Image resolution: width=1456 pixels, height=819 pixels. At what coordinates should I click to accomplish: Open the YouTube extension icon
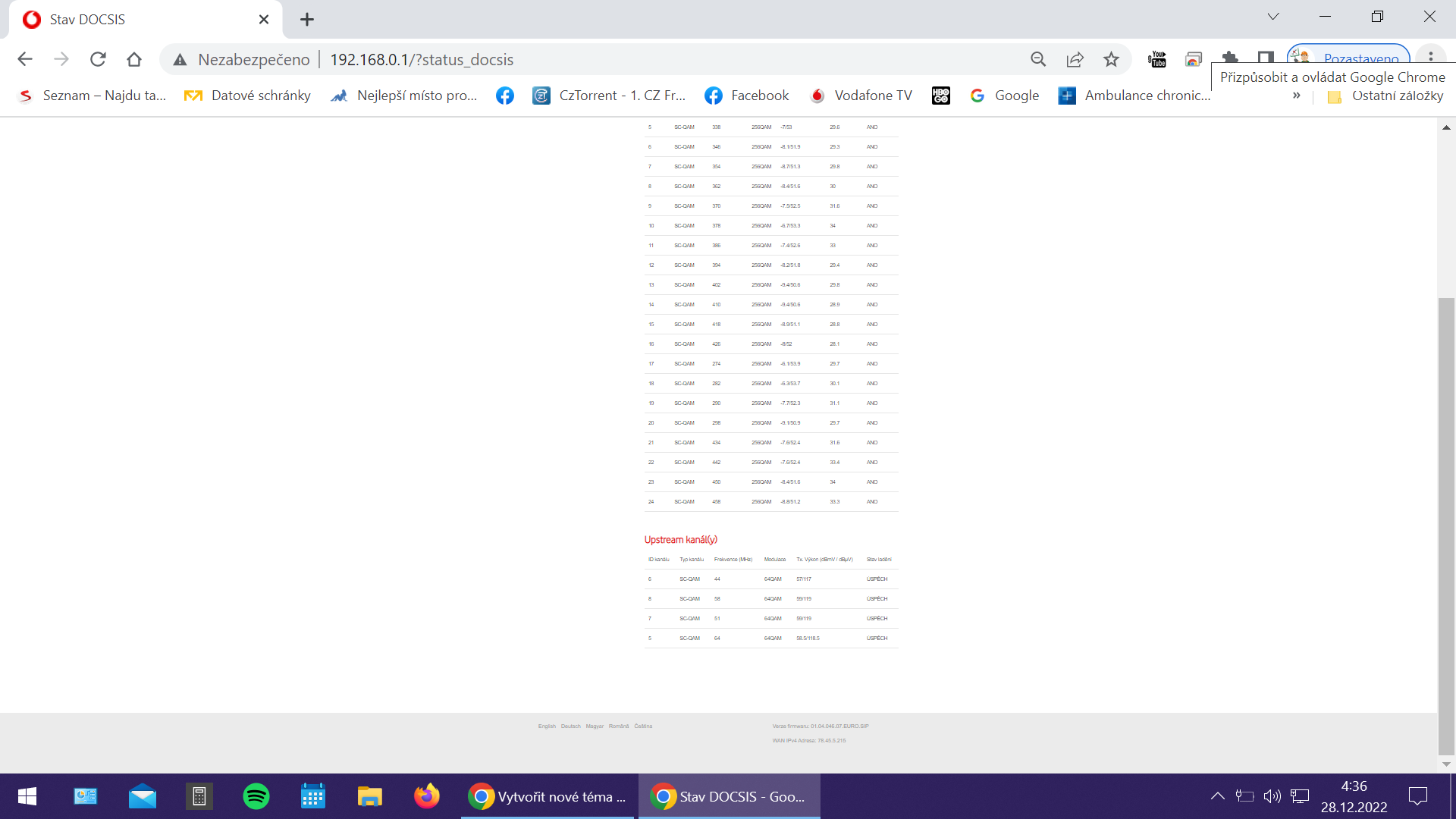pos(1157,59)
